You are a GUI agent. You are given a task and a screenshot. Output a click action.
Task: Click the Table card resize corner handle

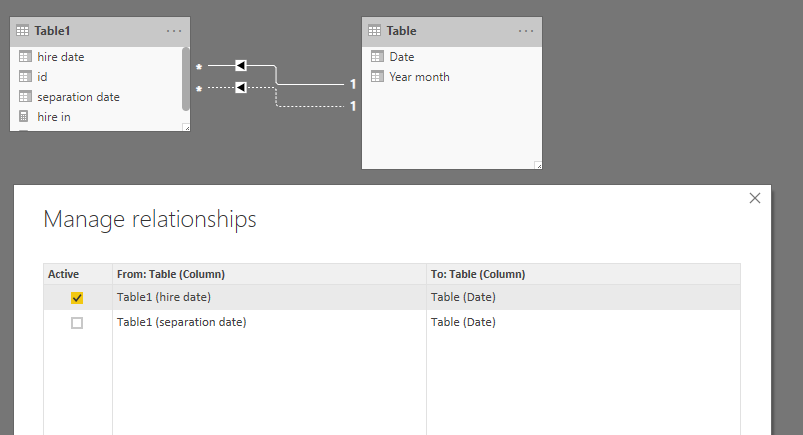coord(538,165)
